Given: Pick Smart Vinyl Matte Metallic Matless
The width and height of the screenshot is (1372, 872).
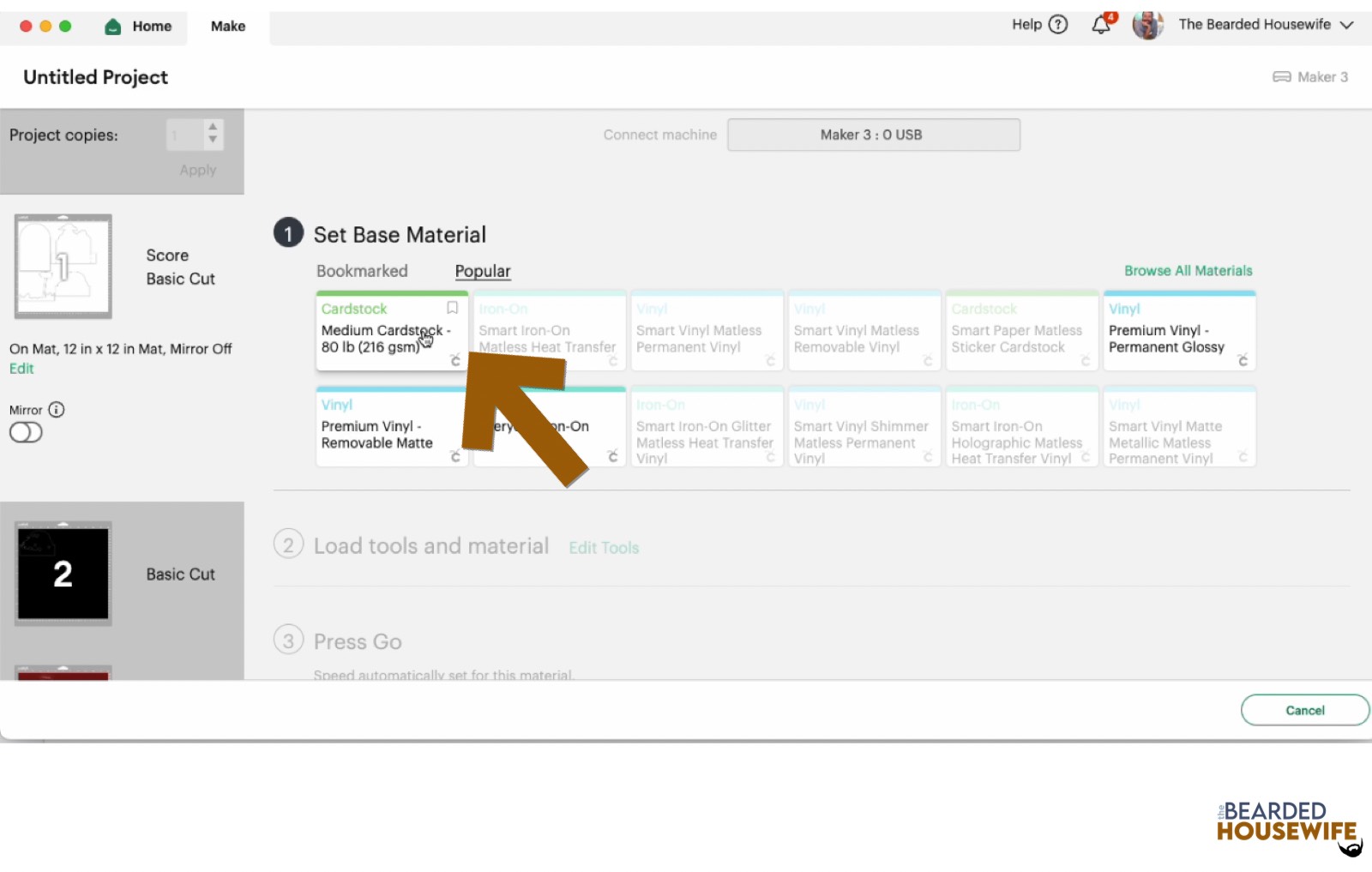Looking at the screenshot, I should click(x=1179, y=427).
